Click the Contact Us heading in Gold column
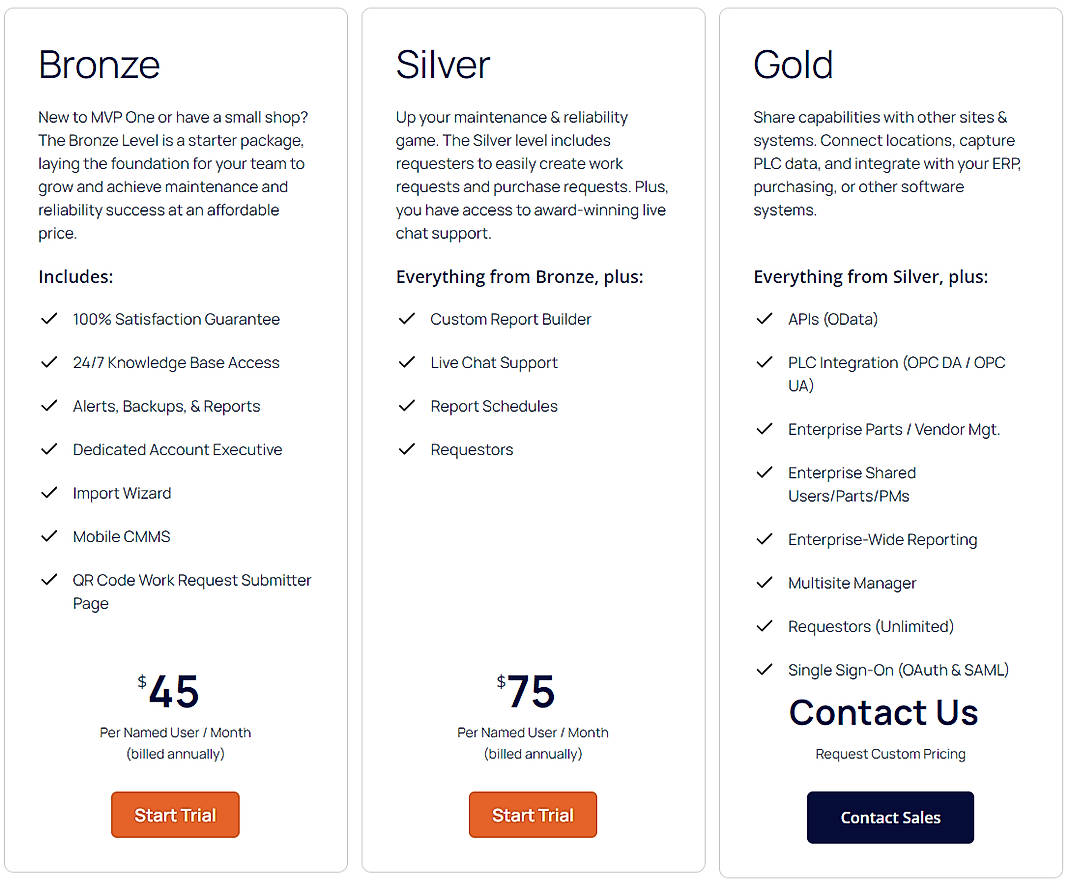Viewport: 1070px width, 885px height. [x=883, y=712]
